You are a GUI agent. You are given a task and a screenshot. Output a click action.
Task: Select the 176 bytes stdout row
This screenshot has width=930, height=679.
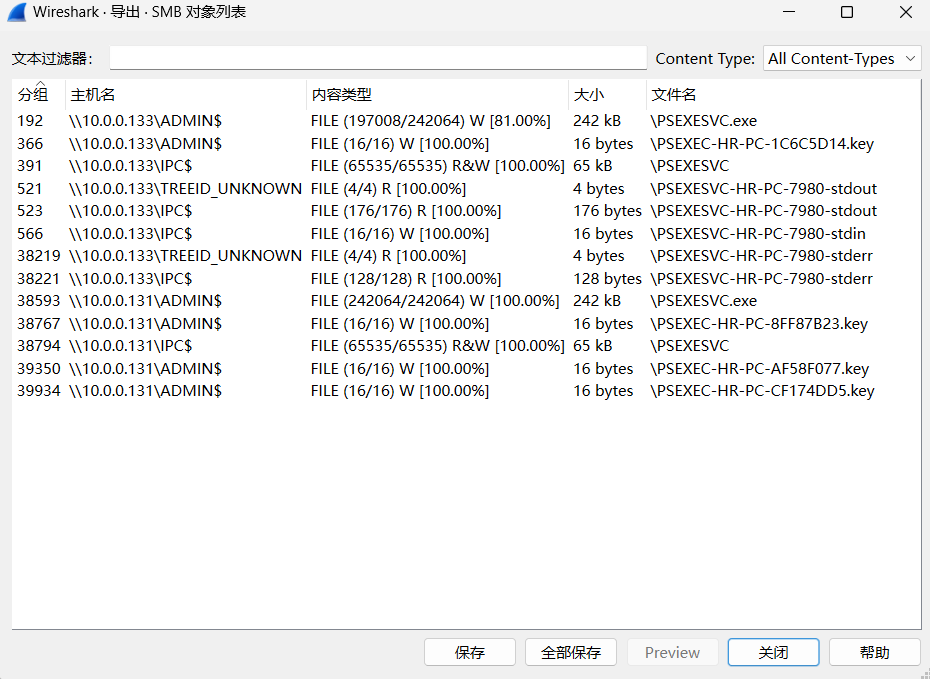[x=466, y=211]
